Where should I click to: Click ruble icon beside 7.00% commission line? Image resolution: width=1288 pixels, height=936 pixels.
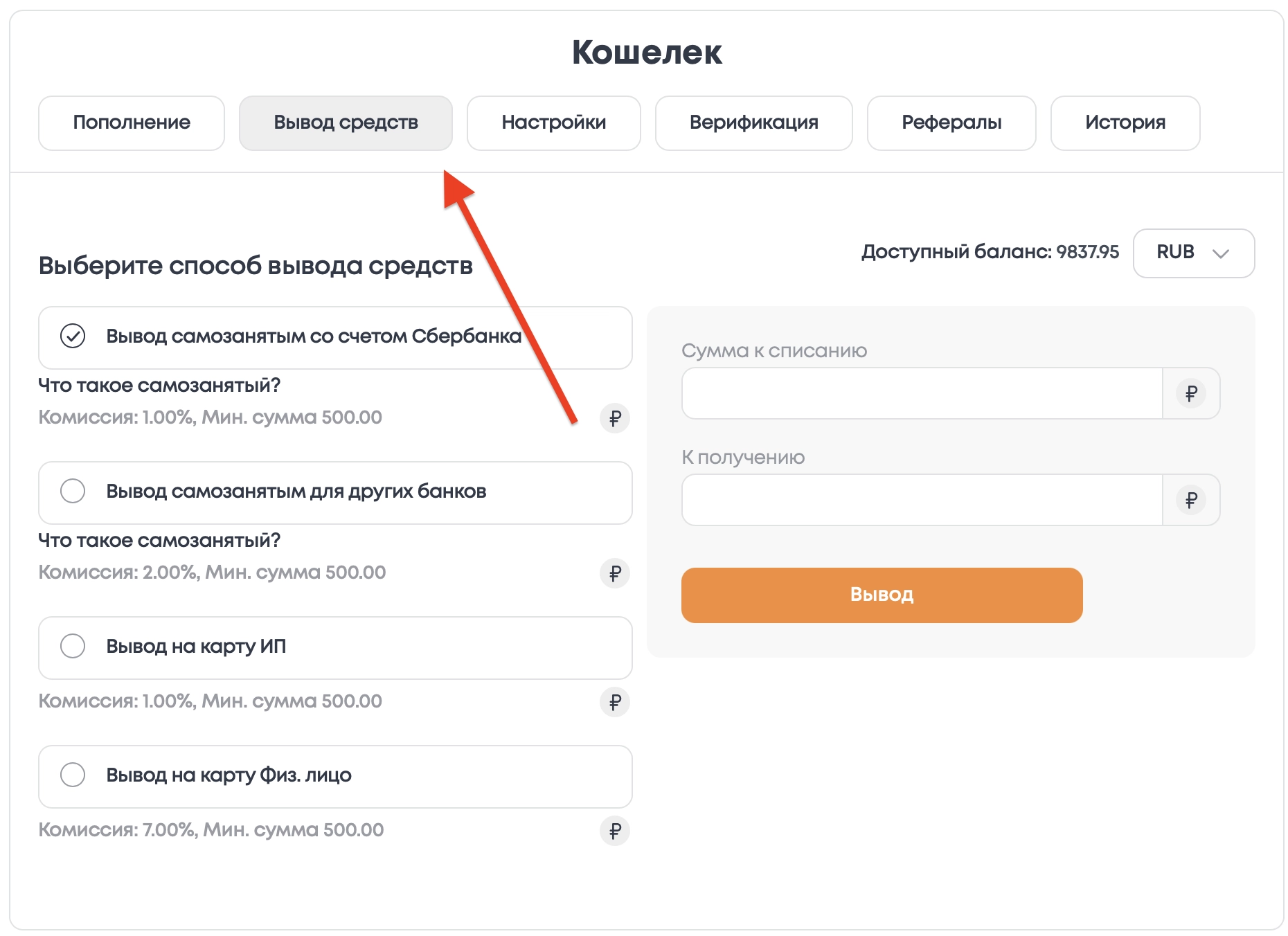pyautogui.click(x=614, y=831)
